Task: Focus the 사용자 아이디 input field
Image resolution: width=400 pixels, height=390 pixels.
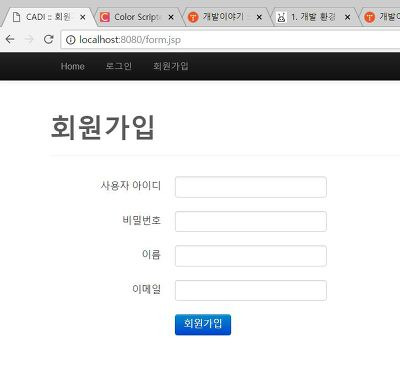Action: 251,187
